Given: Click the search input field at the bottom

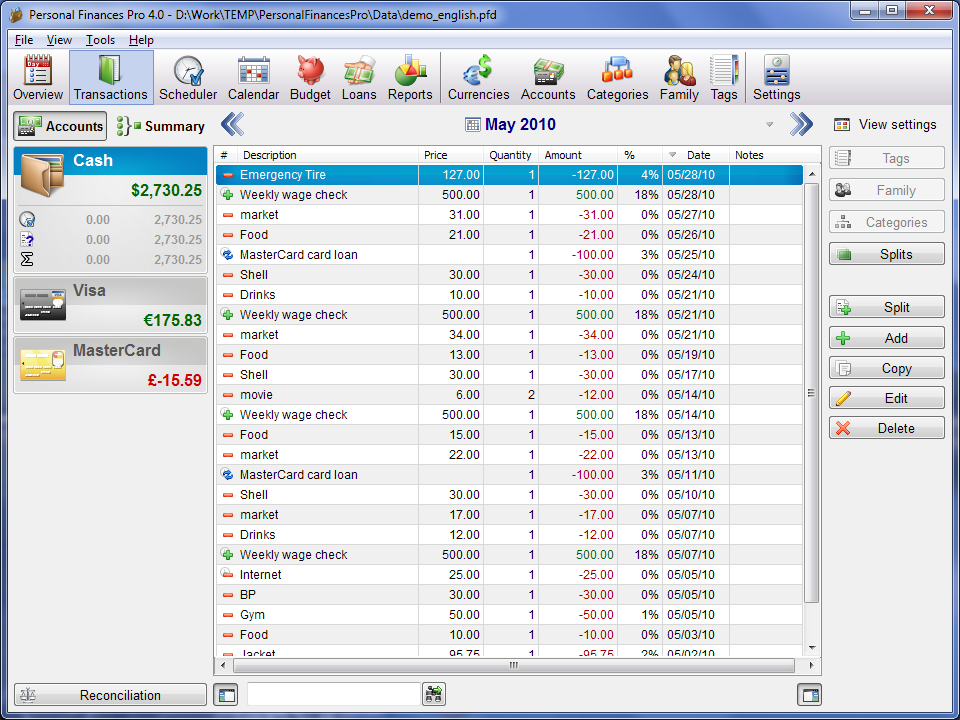Looking at the screenshot, I should [x=332, y=695].
